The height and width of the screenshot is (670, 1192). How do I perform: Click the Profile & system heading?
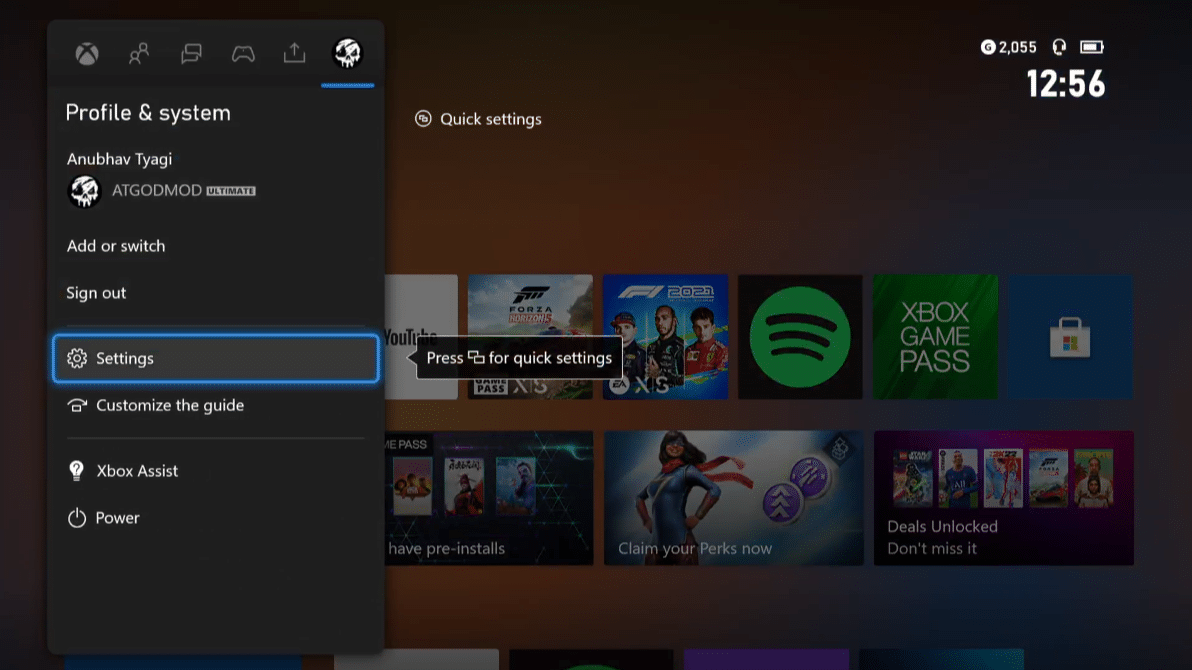[x=148, y=113]
